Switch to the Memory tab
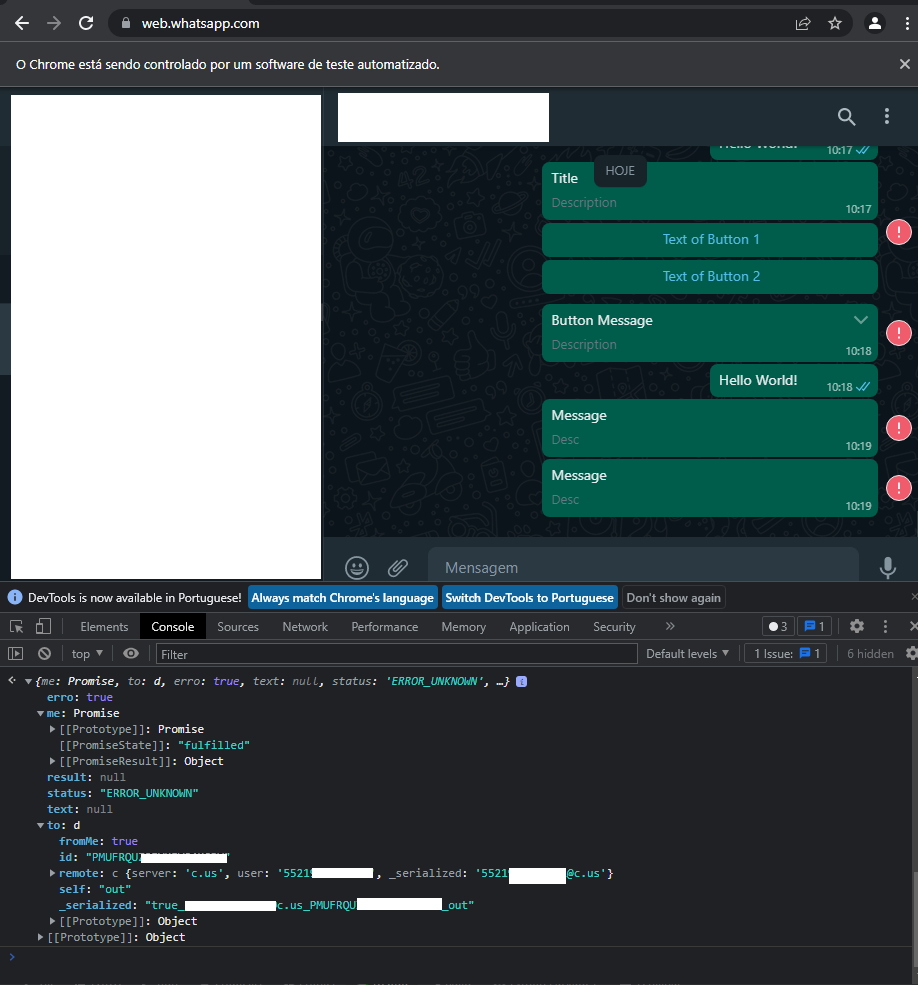The width and height of the screenshot is (919, 986). click(464, 627)
